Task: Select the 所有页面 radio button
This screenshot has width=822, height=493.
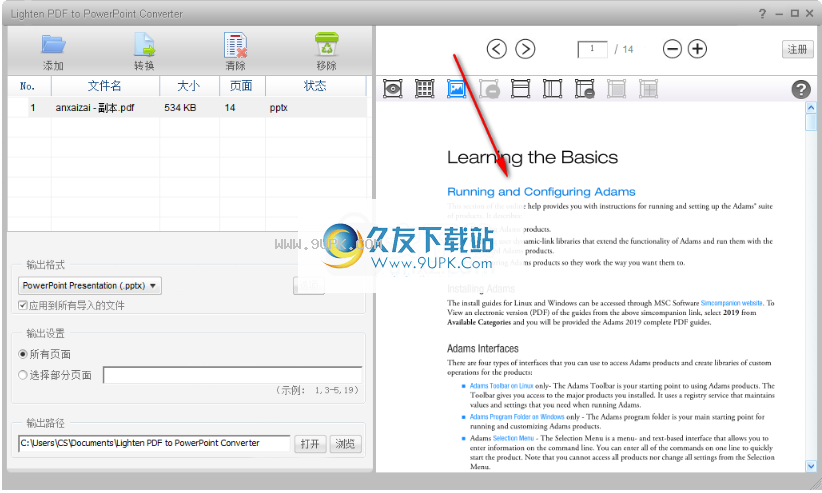Action: click(23, 354)
